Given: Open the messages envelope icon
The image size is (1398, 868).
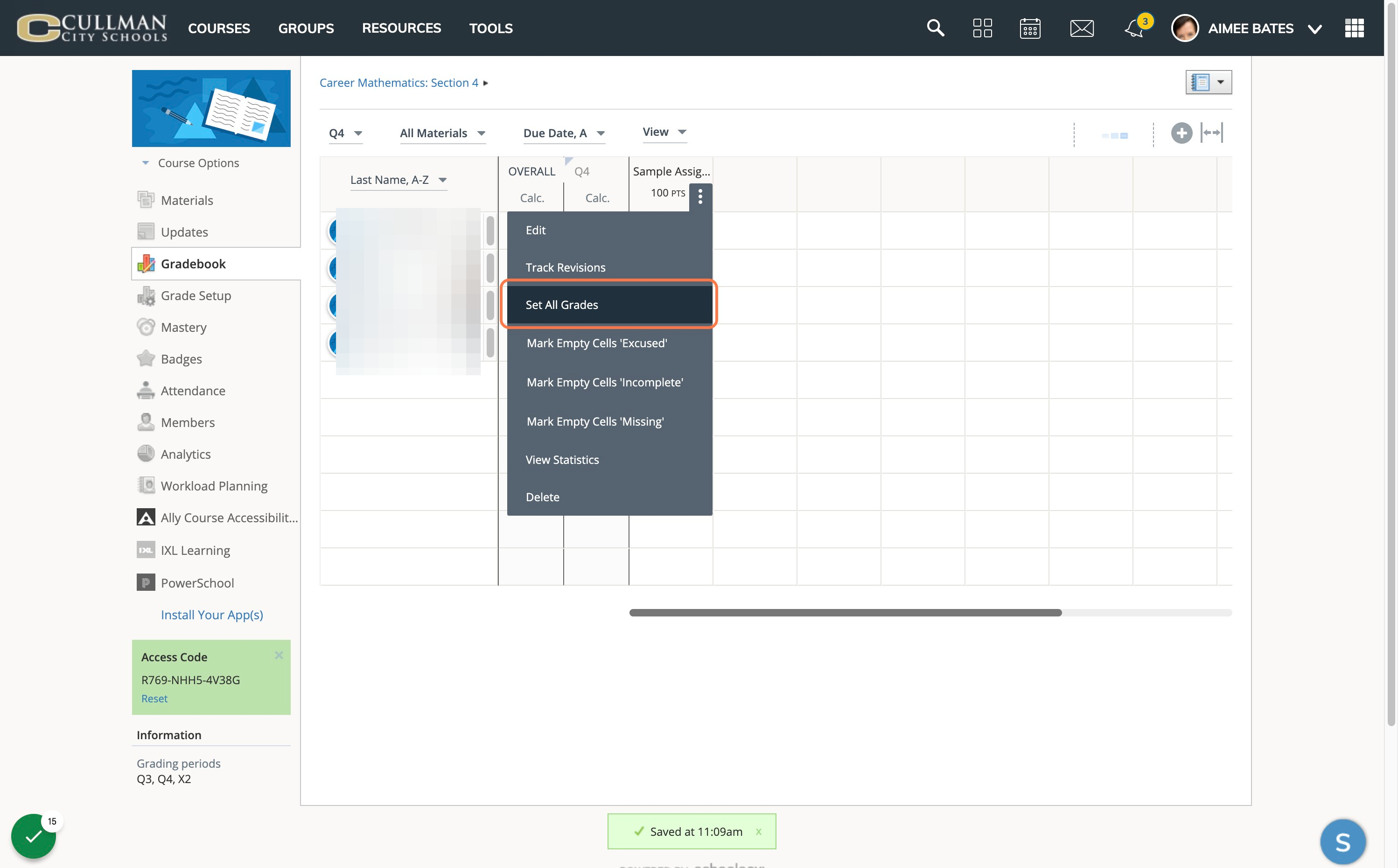Looking at the screenshot, I should [1082, 28].
